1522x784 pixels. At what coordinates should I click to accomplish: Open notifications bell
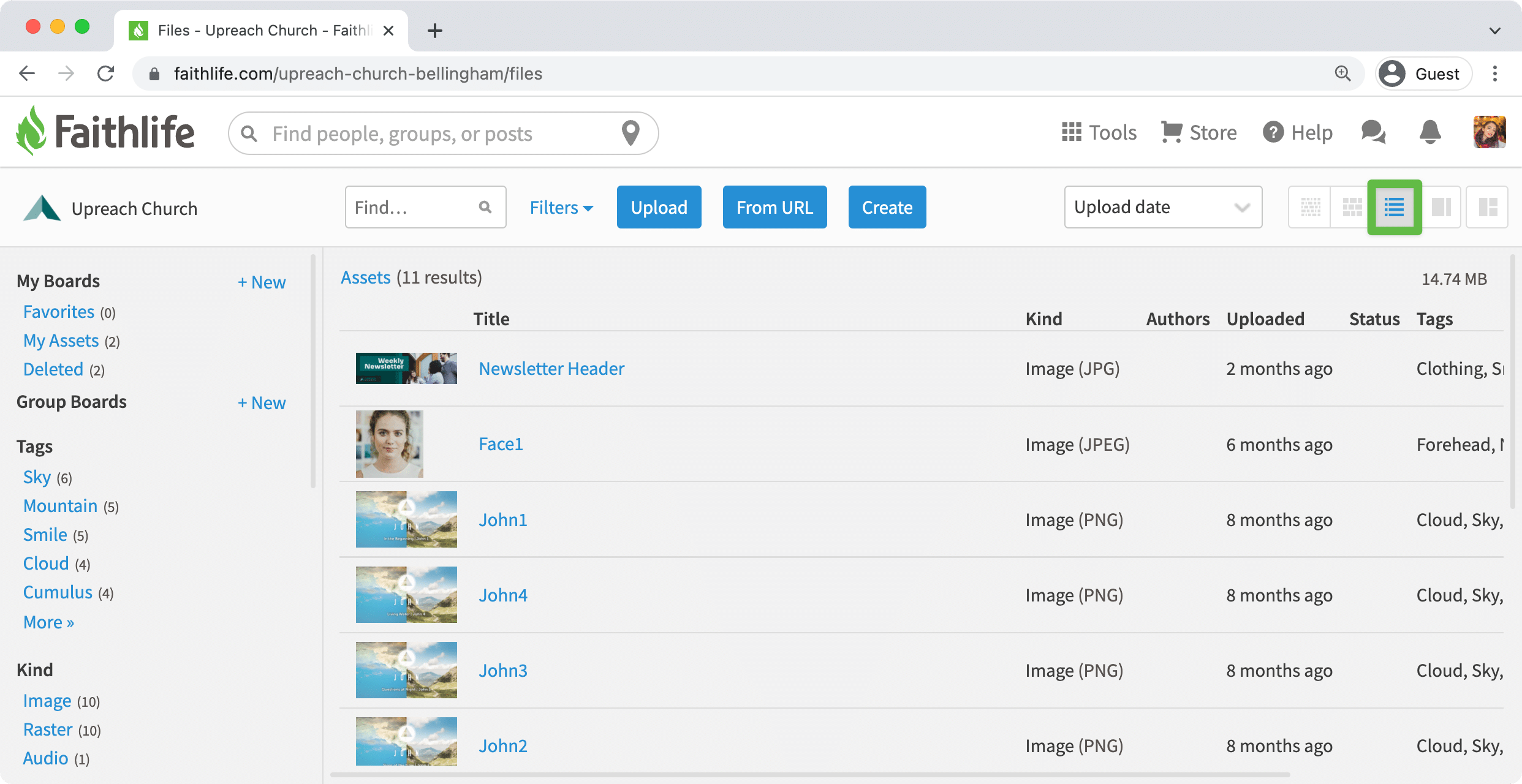coord(1429,132)
